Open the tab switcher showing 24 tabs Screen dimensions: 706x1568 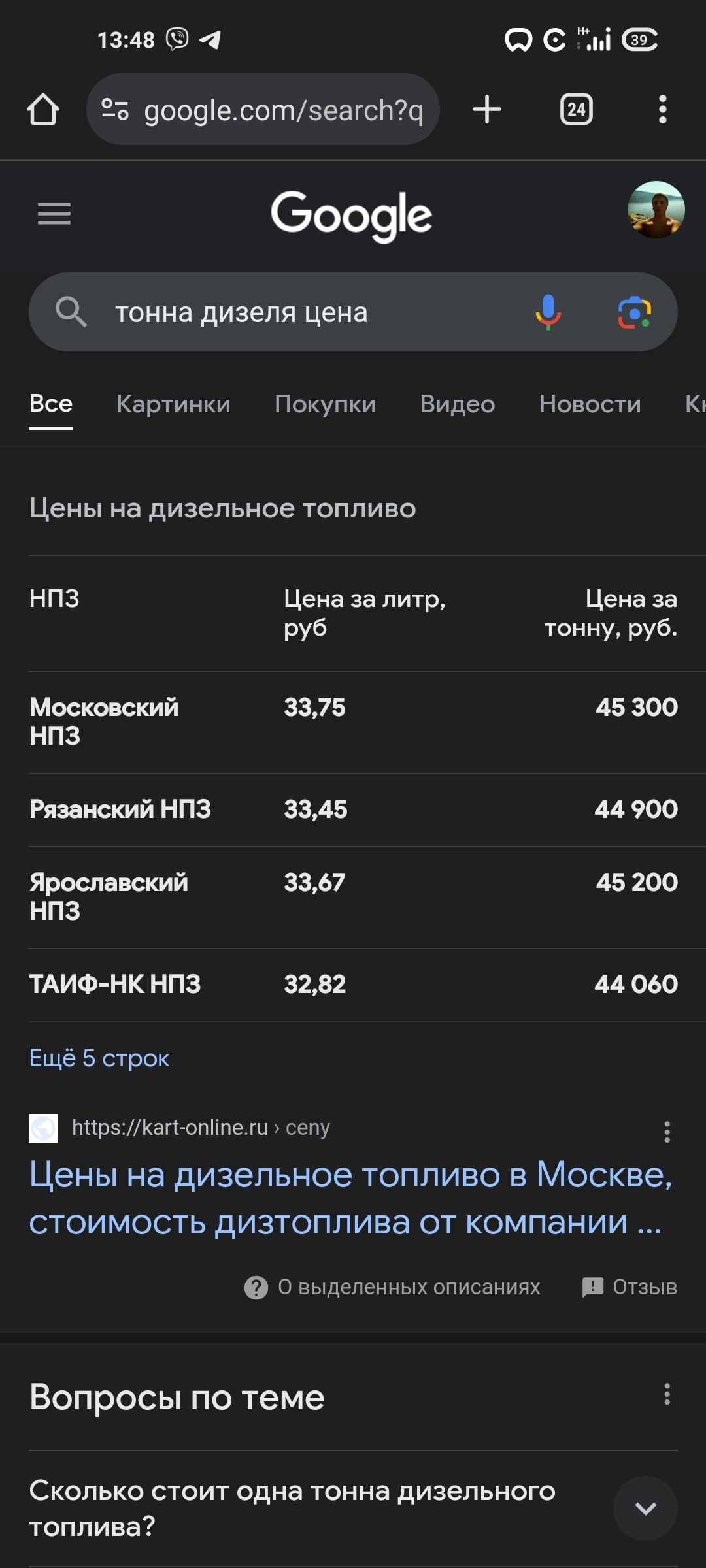[x=576, y=109]
